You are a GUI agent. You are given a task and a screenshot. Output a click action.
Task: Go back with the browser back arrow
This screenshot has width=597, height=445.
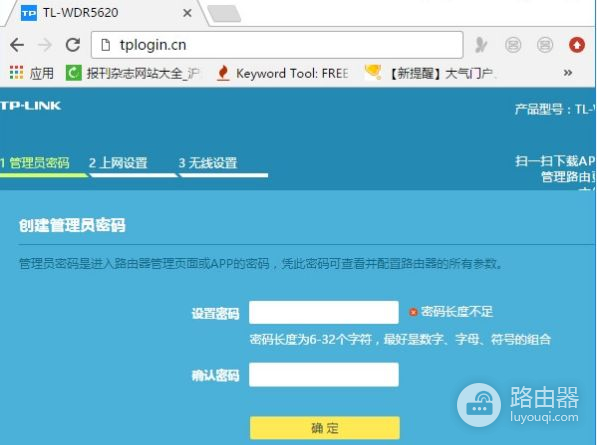[17, 45]
